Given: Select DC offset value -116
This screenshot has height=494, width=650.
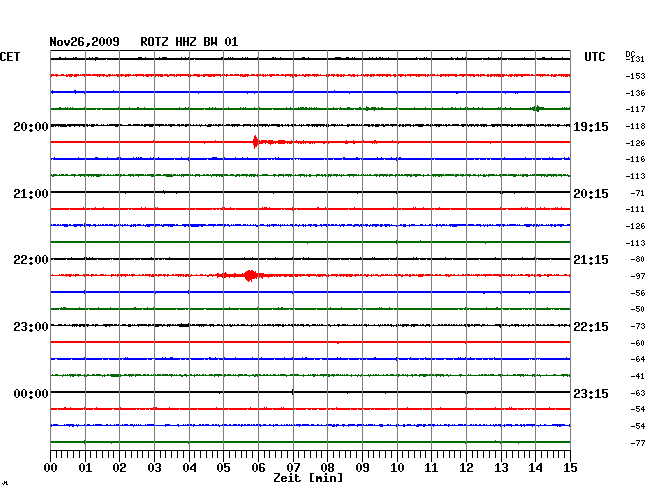Looking at the screenshot, I should pos(635,159).
